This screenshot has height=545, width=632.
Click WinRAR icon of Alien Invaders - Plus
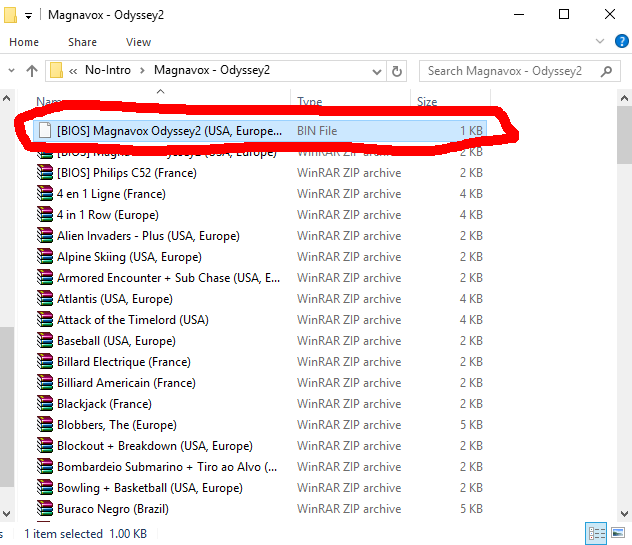coord(45,235)
